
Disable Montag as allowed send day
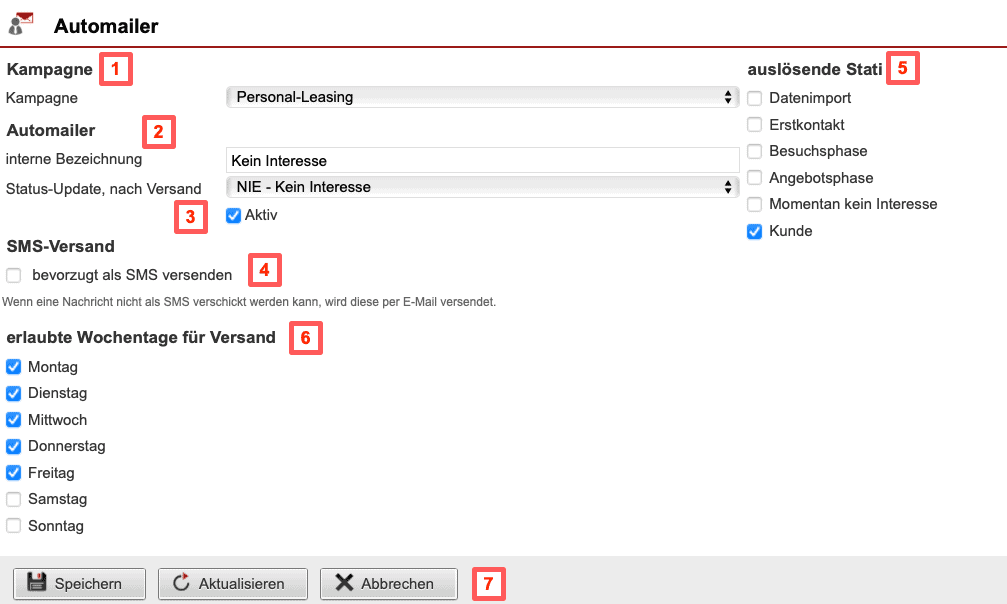(14, 367)
